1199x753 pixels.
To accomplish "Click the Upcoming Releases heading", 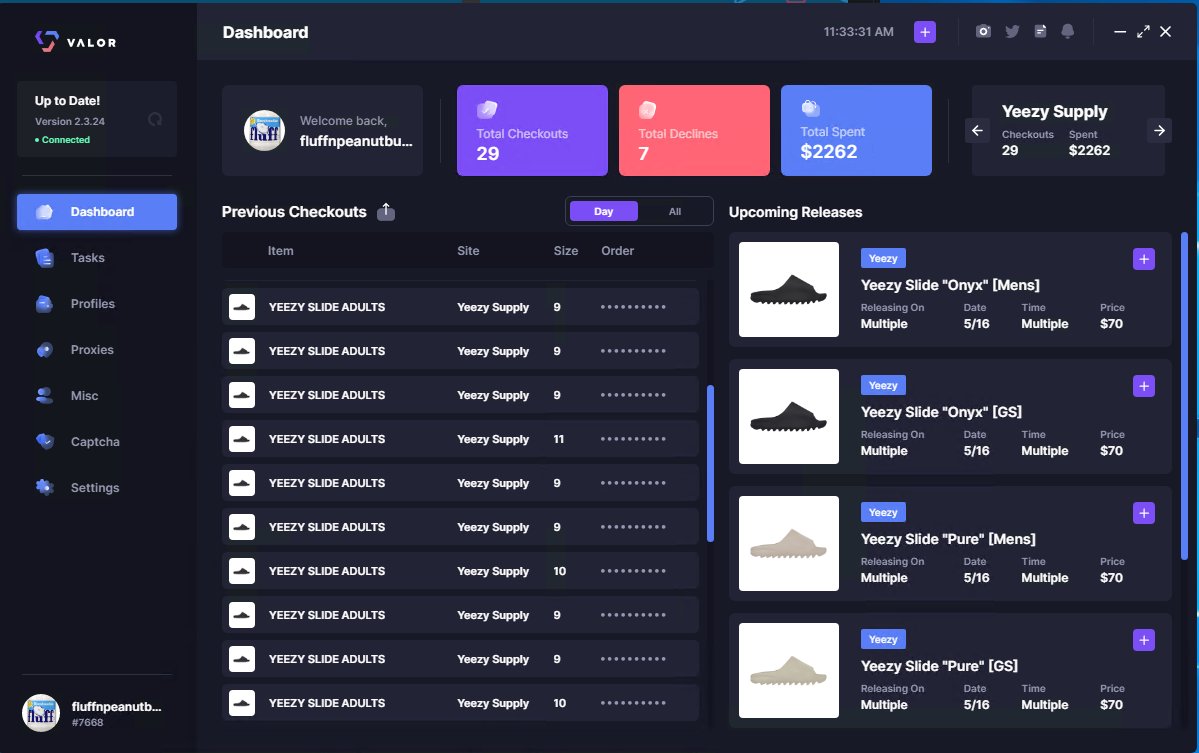I will [x=795, y=213].
